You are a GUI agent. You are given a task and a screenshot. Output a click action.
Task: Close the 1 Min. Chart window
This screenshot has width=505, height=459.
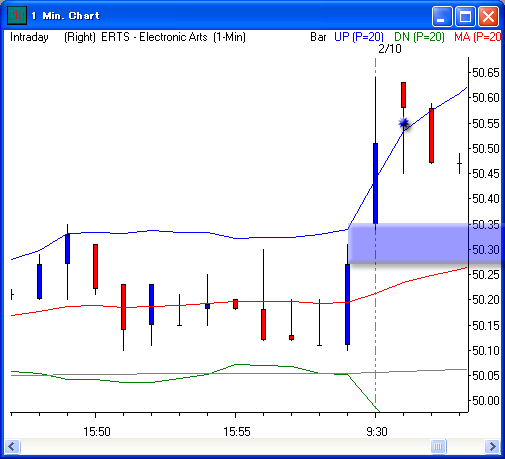pyautogui.click(x=488, y=16)
